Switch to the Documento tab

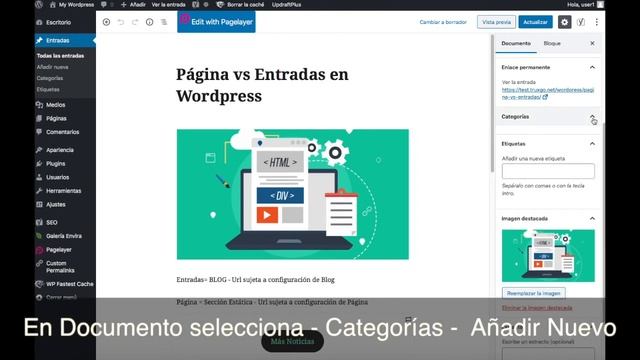pyautogui.click(x=516, y=43)
